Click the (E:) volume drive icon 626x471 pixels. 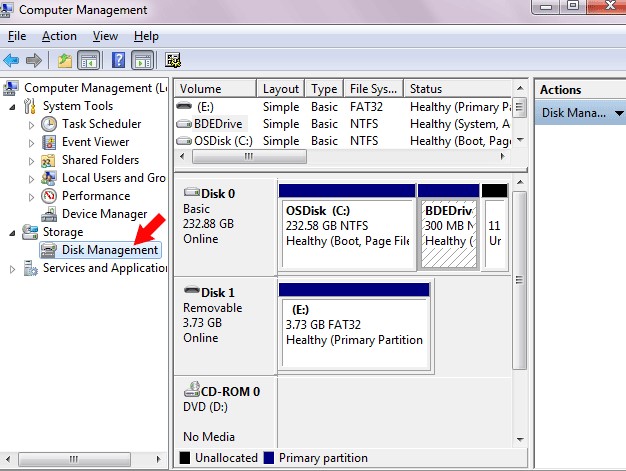(184, 107)
